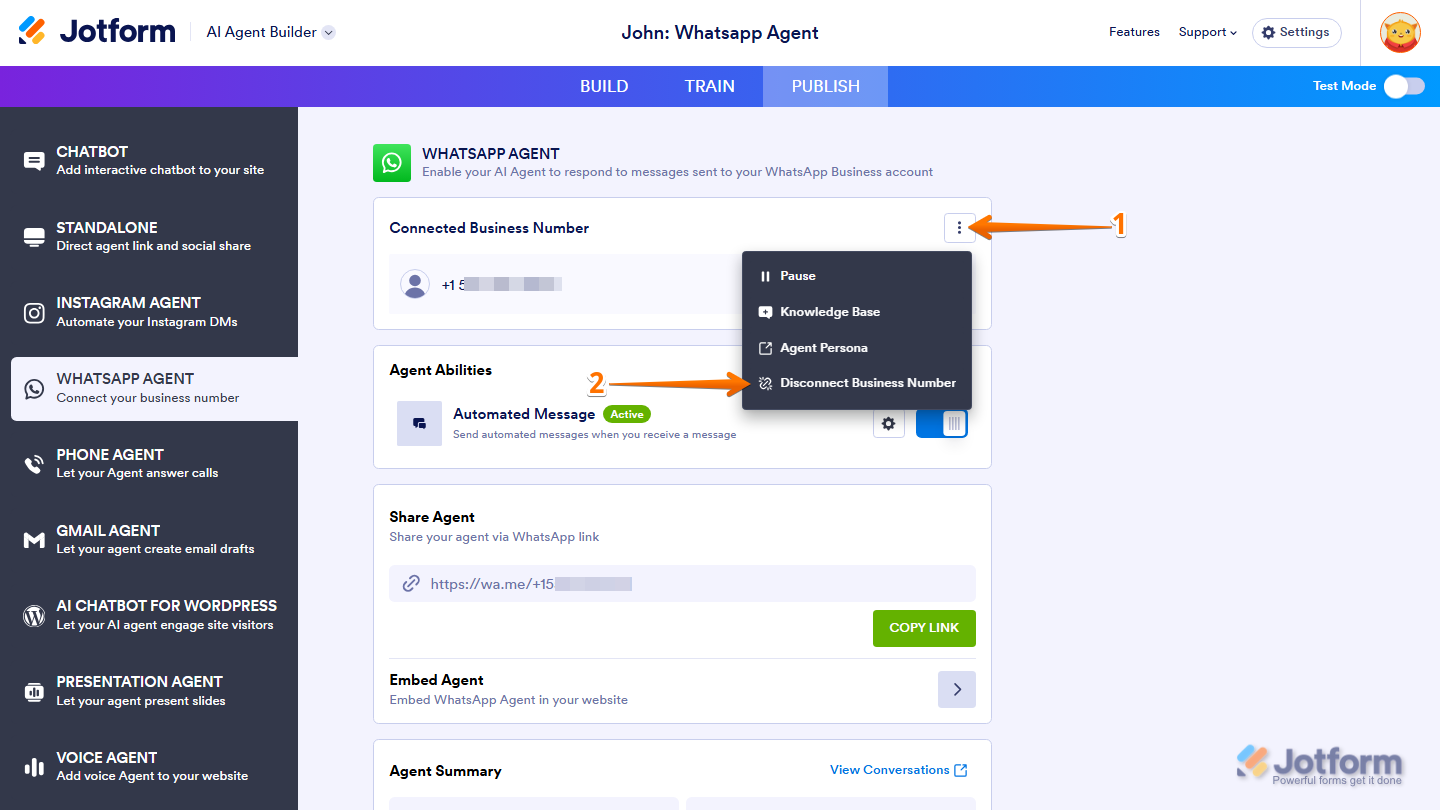The width and height of the screenshot is (1440, 810).
Task: Click the Instagram Agent icon
Action: pyautogui.click(x=34, y=313)
